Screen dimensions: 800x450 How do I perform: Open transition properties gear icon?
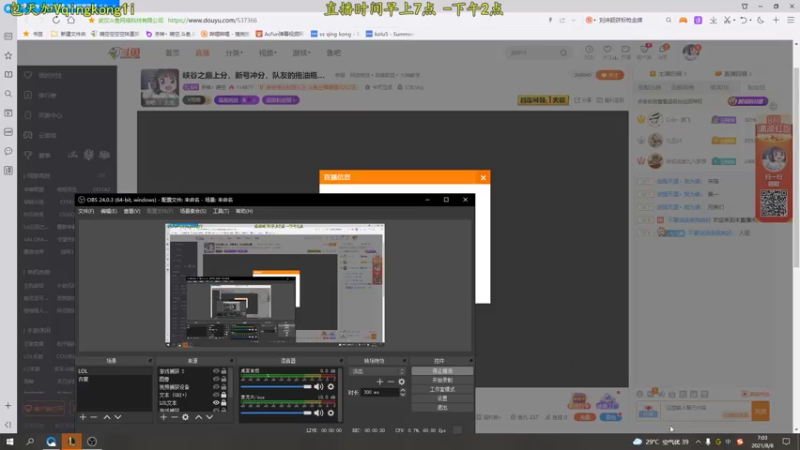[402, 382]
